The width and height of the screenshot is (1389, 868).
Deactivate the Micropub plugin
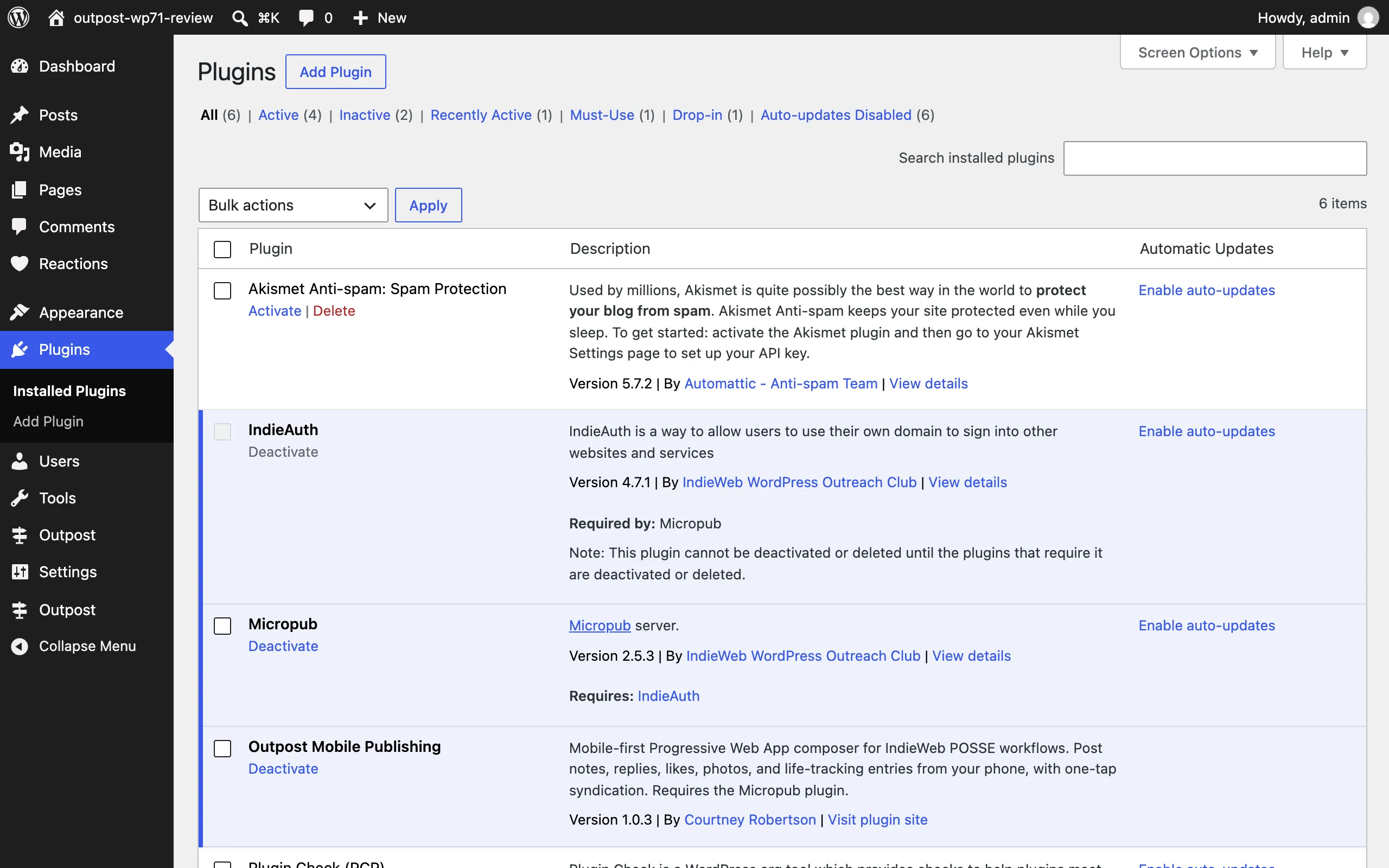coord(283,646)
